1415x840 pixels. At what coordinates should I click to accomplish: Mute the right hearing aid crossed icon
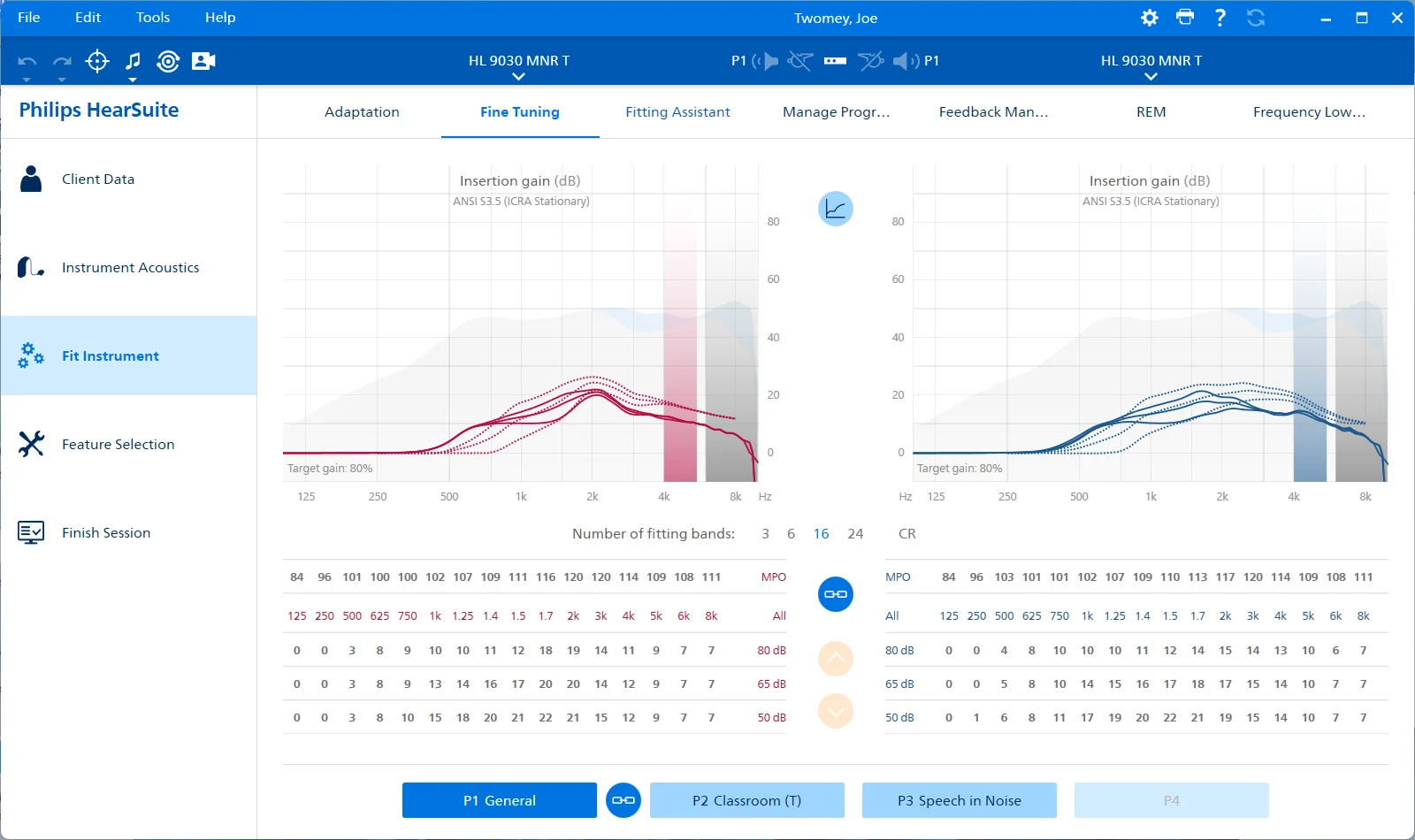[870, 61]
